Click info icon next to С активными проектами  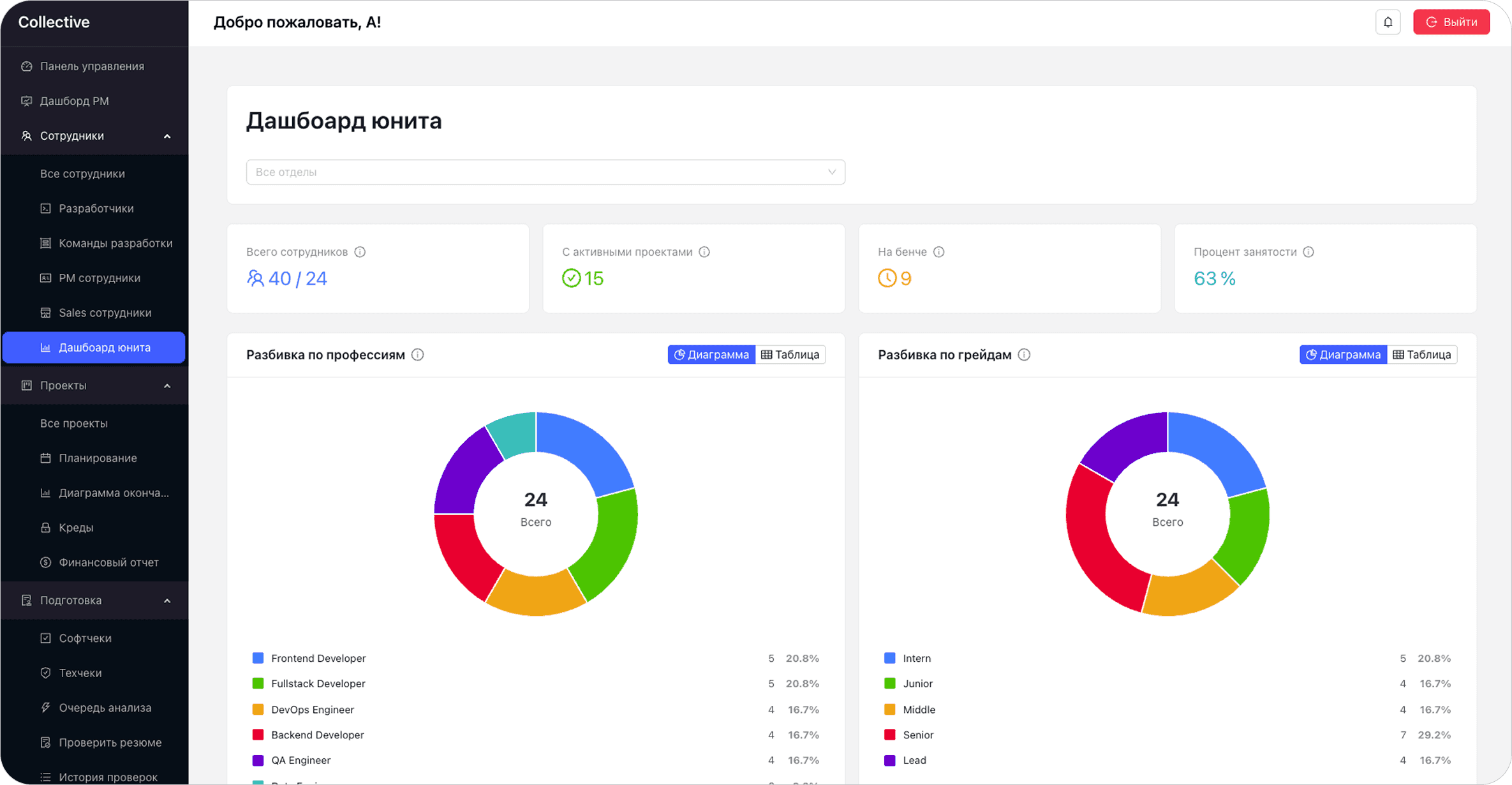(704, 252)
